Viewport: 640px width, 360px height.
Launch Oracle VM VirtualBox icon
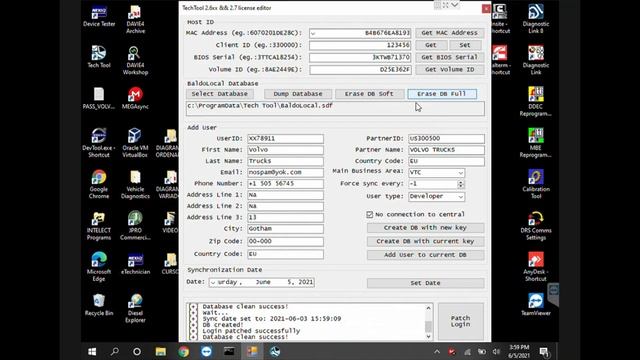[x=135, y=143]
